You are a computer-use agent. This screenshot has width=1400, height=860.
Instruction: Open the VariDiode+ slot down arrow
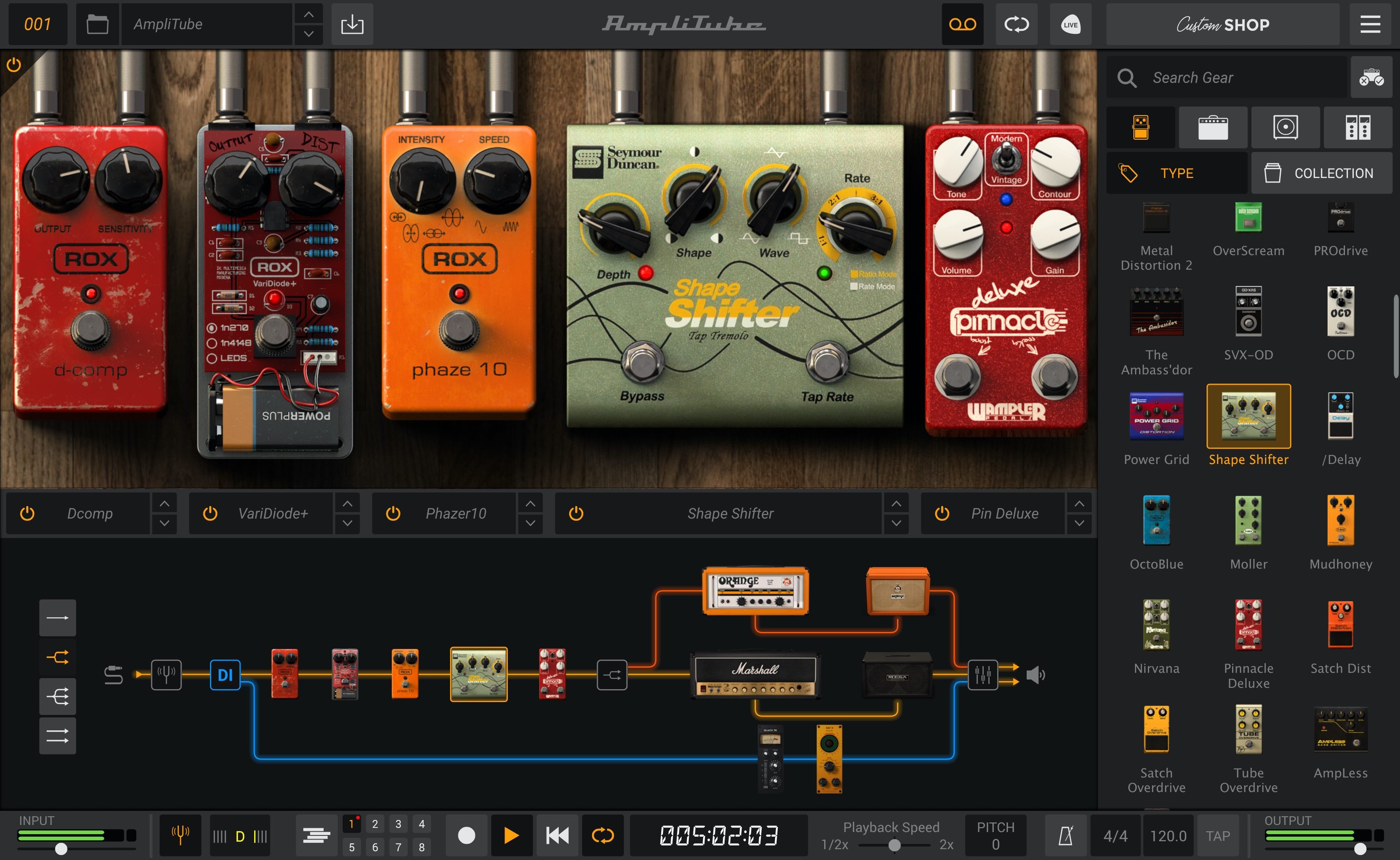(x=348, y=524)
